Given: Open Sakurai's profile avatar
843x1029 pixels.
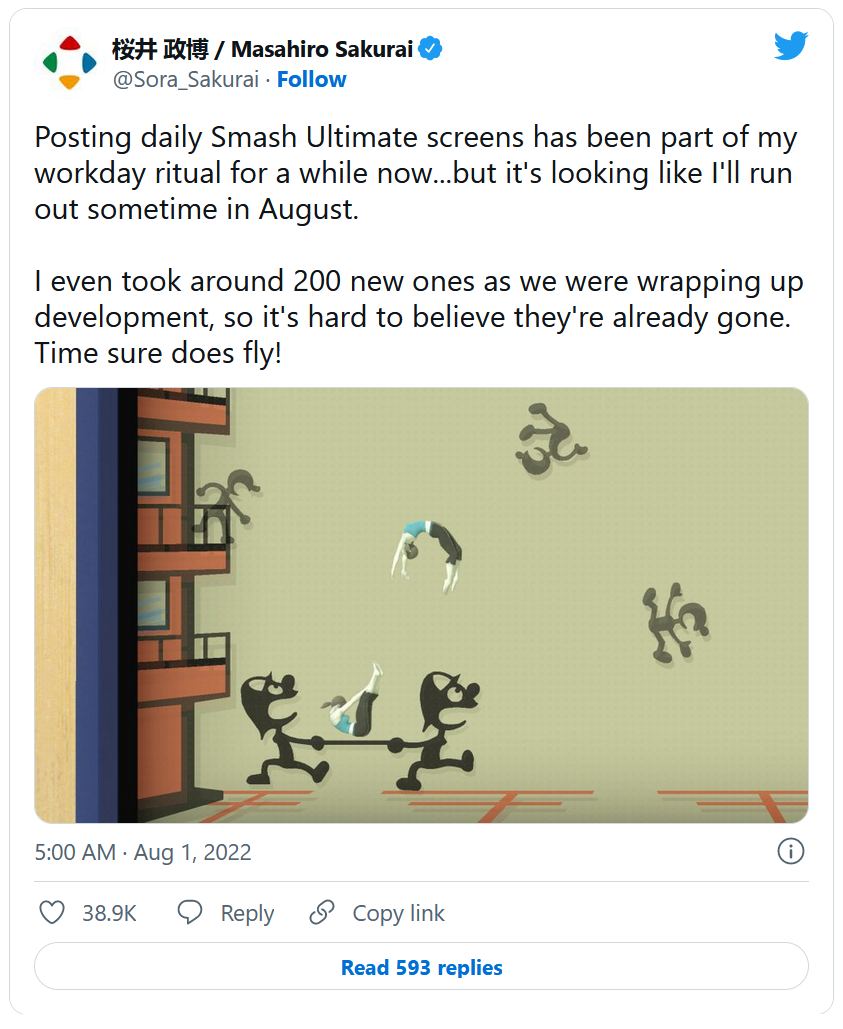Looking at the screenshot, I should tap(67, 63).
